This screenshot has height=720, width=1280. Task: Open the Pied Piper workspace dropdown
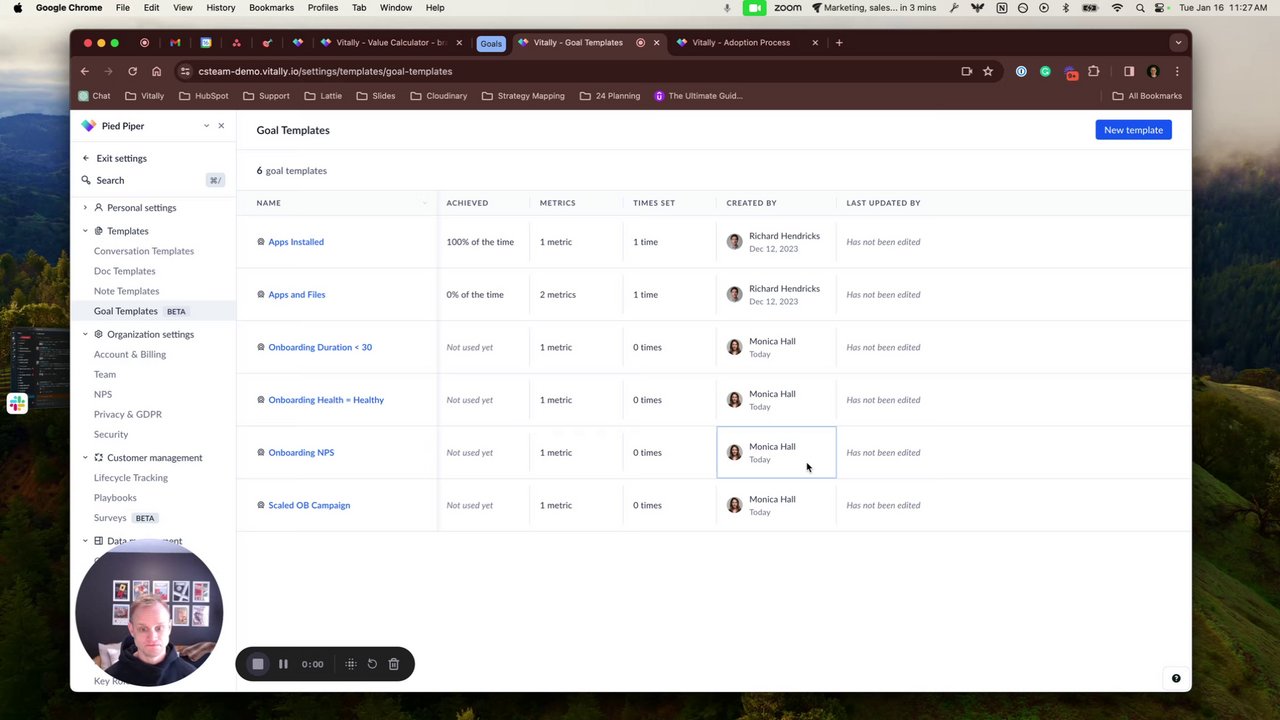coord(206,126)
